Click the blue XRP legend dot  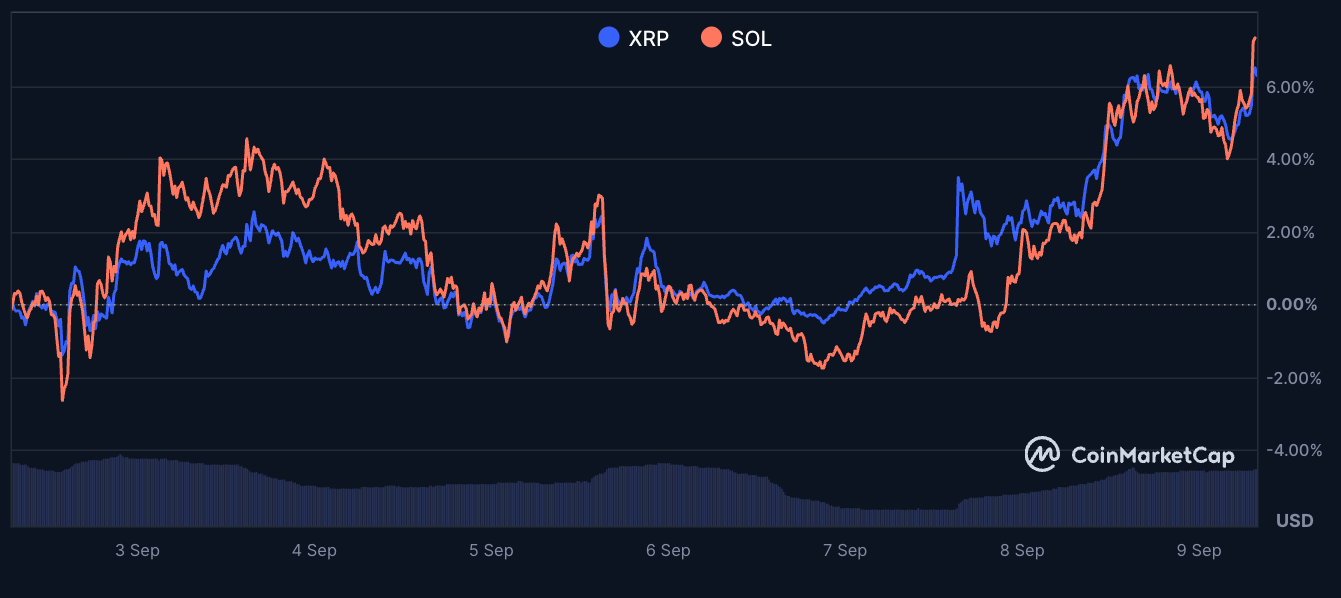[609, 38]
